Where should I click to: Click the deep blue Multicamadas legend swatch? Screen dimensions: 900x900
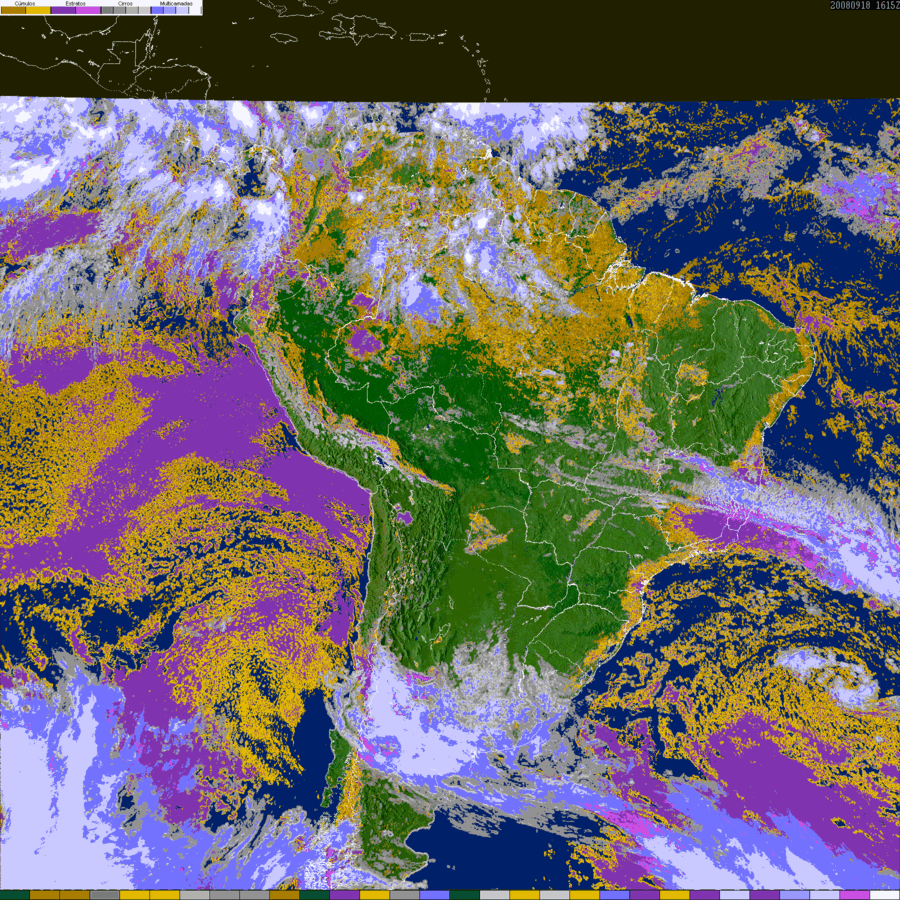pyautogui.click(x=157, y=10)
